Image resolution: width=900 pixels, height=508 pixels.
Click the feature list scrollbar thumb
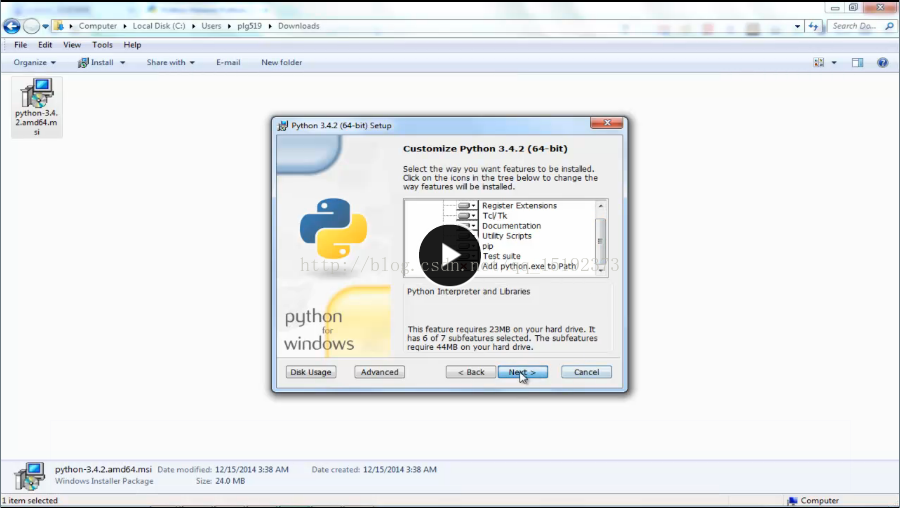point(601,241)
